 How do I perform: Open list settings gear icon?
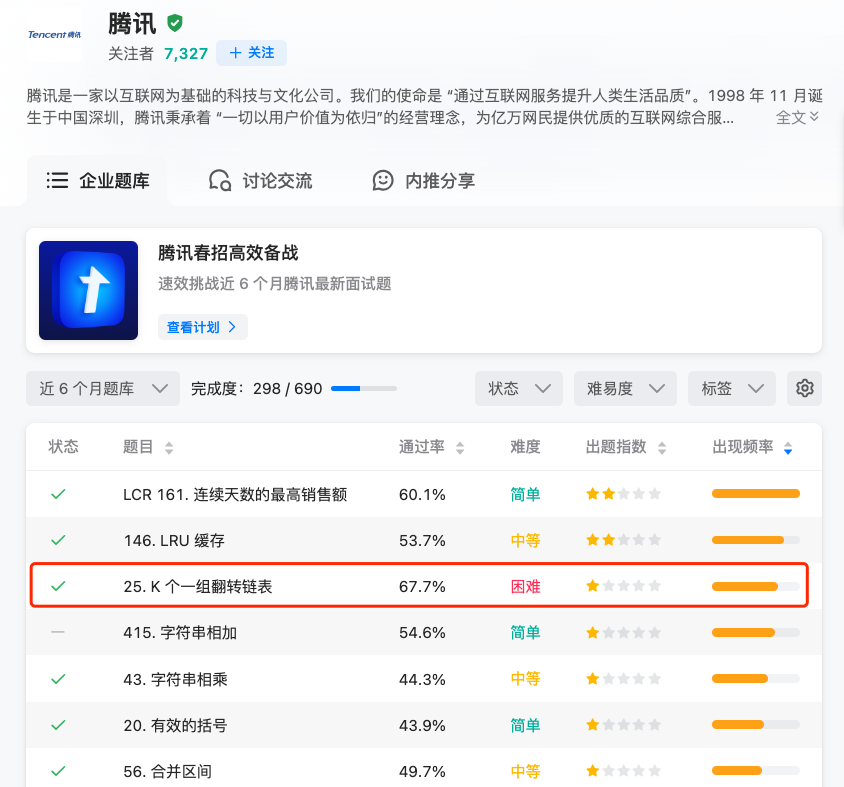point(804,388)
